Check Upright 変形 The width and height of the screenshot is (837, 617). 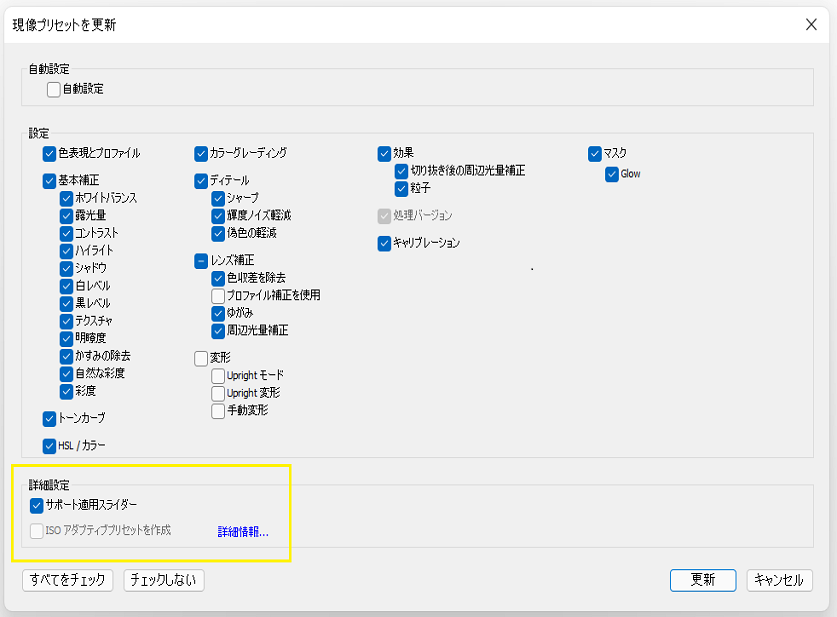[218, 394]
